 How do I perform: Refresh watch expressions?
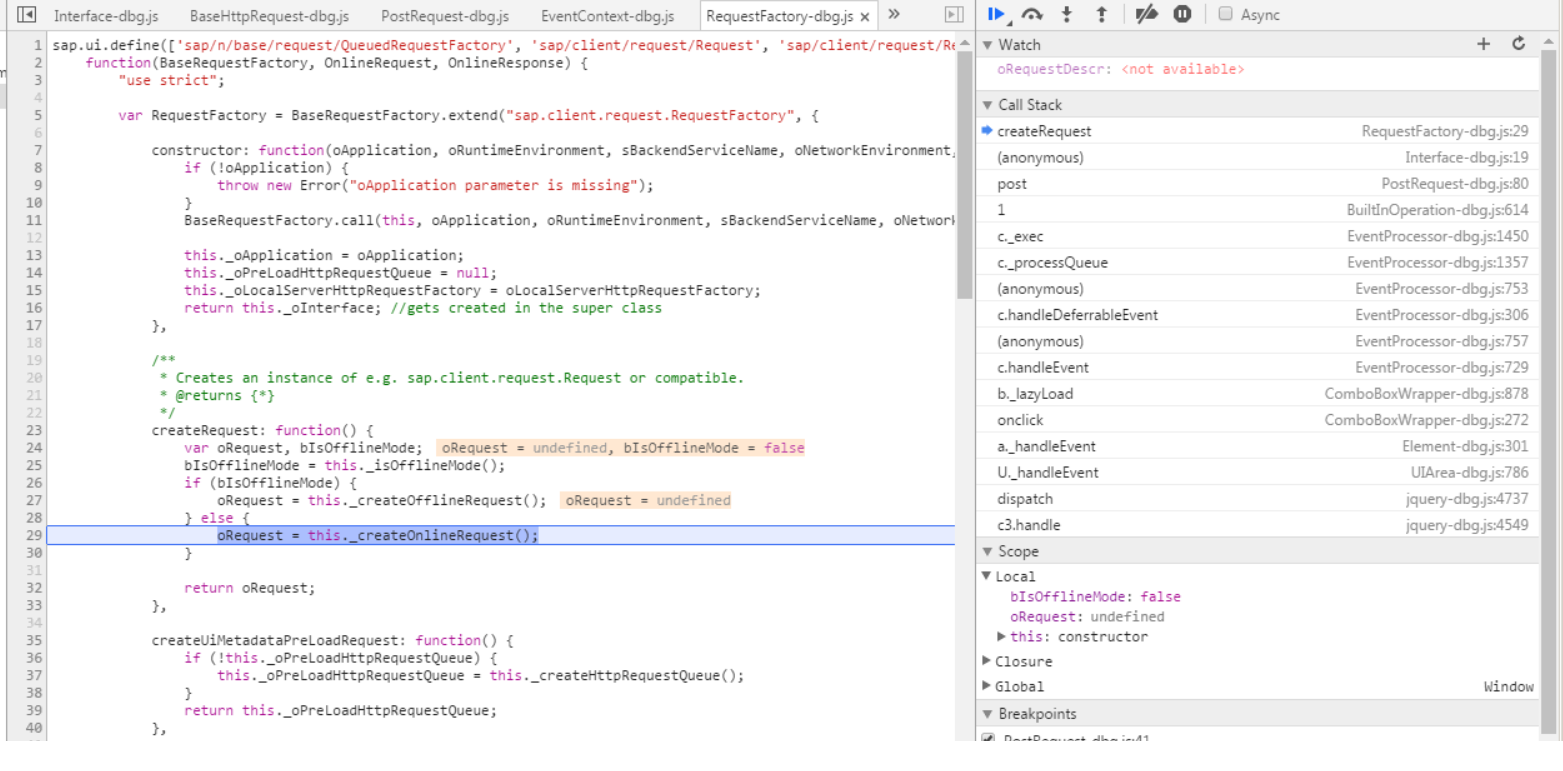click(x=1519, y=44)
